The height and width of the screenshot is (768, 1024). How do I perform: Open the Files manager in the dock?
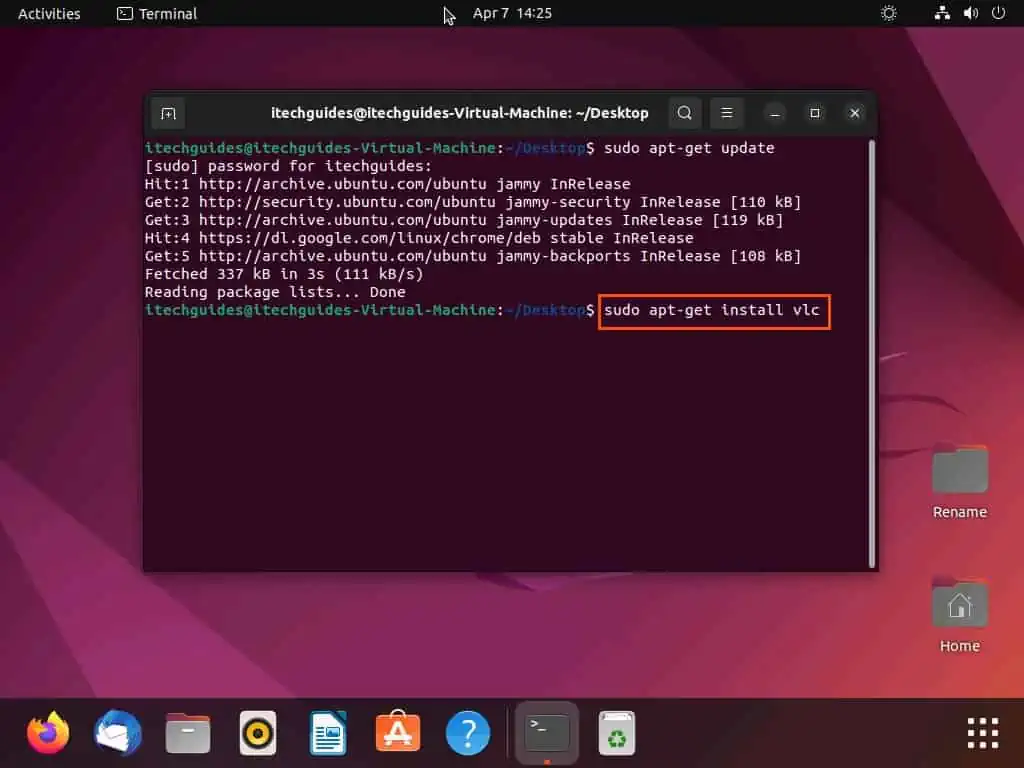click(187, 733)
